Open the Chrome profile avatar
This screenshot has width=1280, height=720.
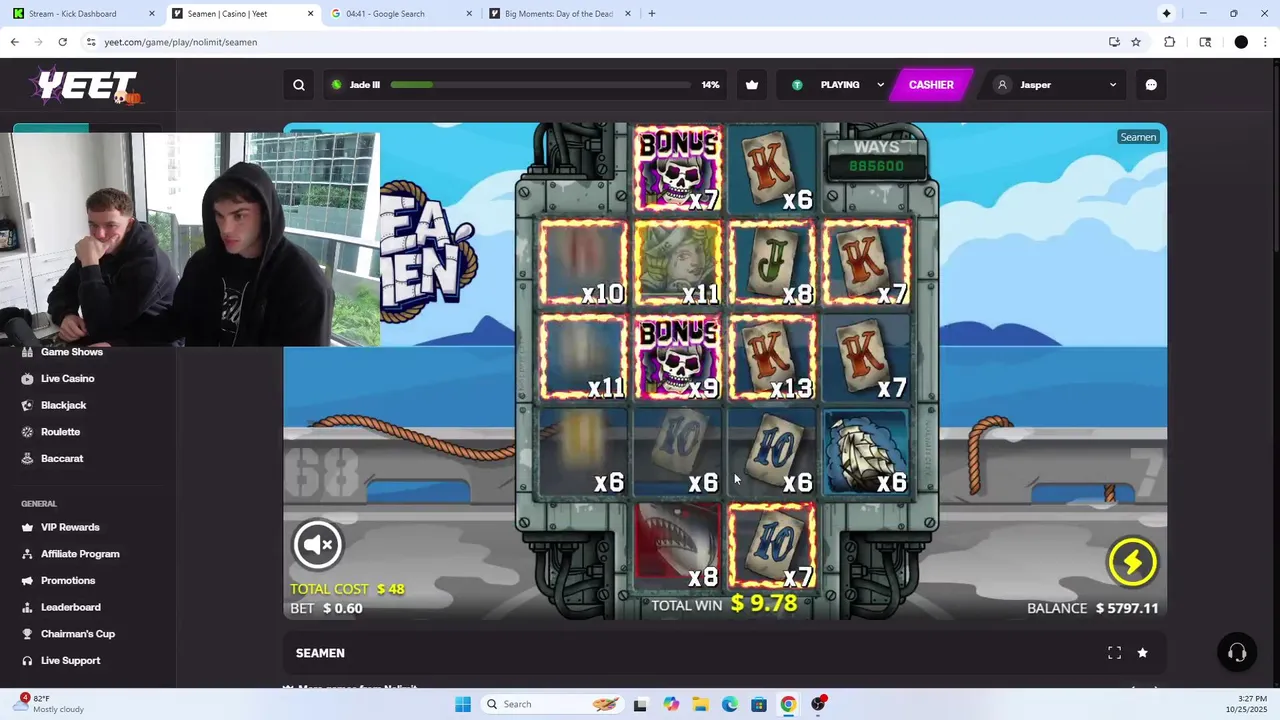[1241, 42]
